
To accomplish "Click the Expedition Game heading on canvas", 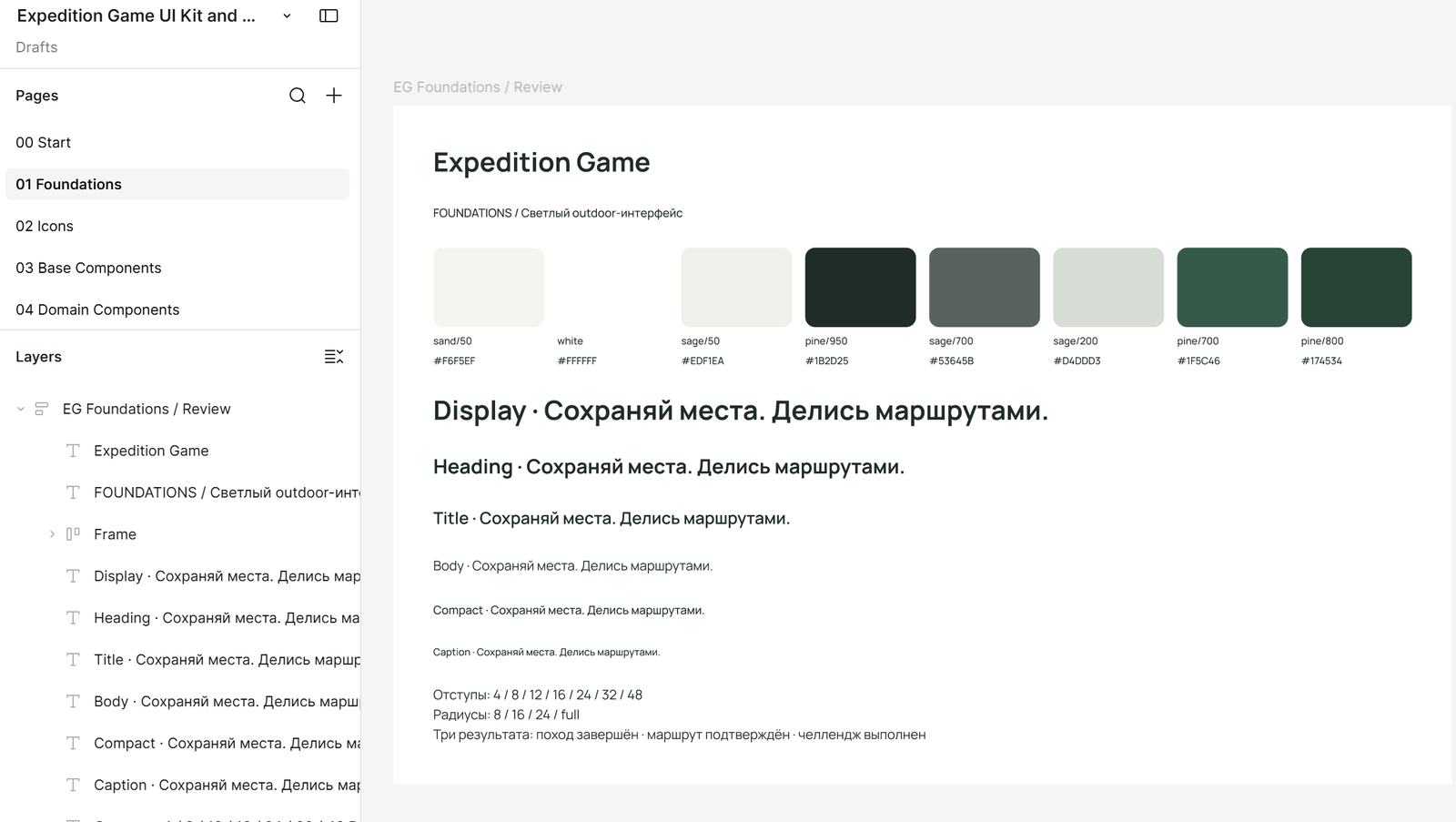I will [541, 163].
